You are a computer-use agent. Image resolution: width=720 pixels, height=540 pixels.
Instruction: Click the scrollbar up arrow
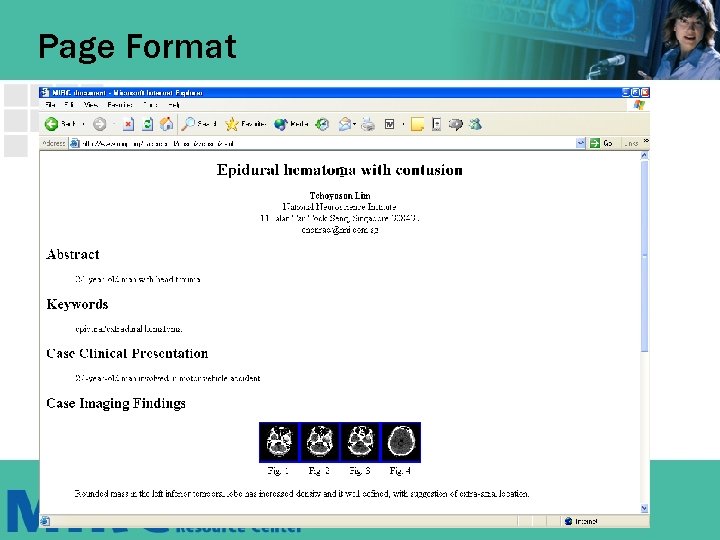pos(644,156)
